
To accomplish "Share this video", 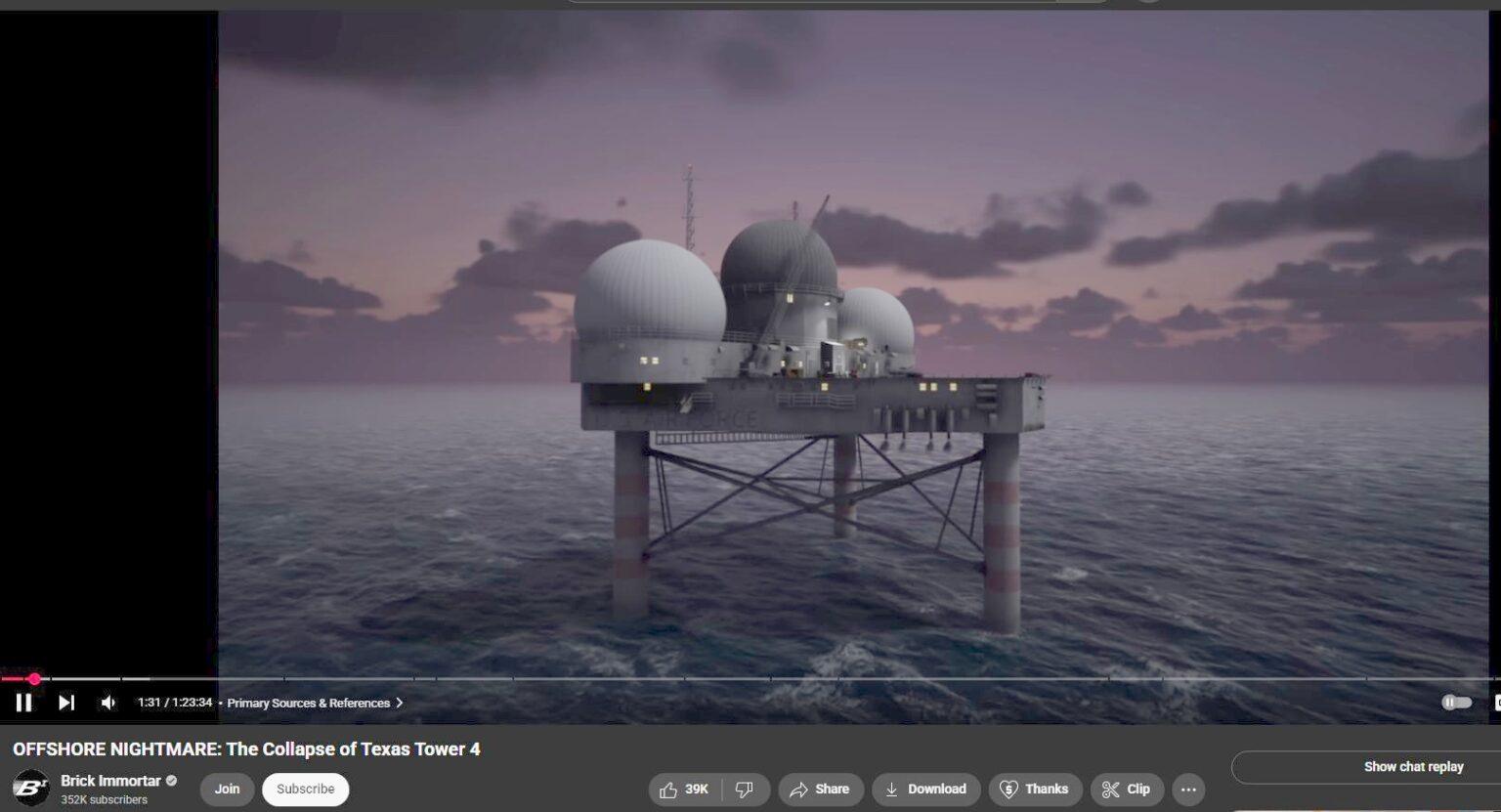I will 820,790.
